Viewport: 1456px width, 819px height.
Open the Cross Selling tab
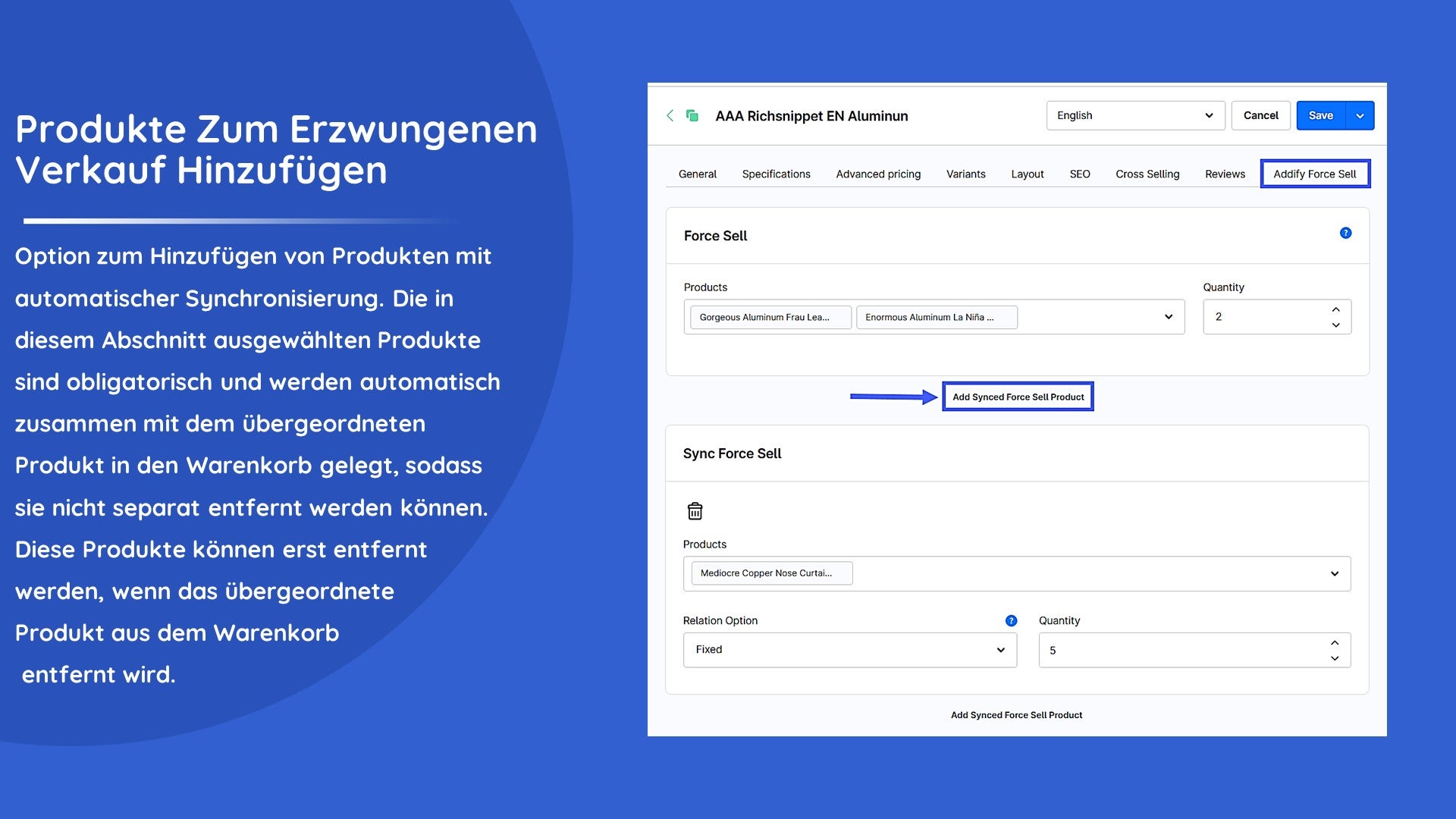pyautogui.click(x=1147, y=174)
